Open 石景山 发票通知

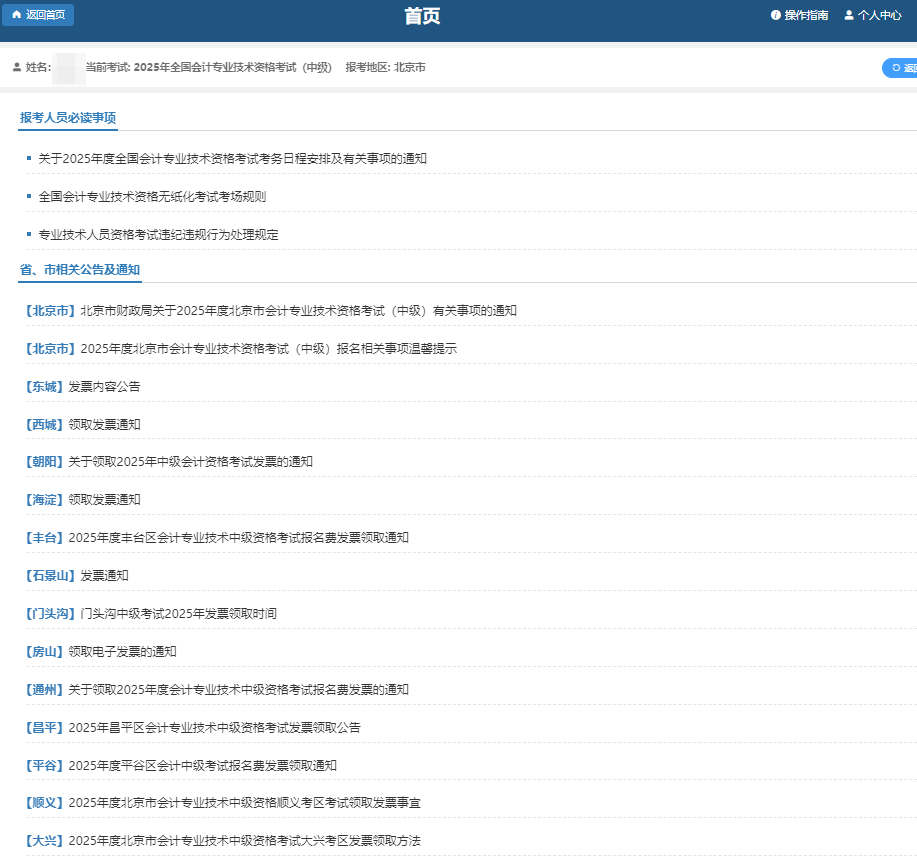pyautogui.click(x=104, y=575)
